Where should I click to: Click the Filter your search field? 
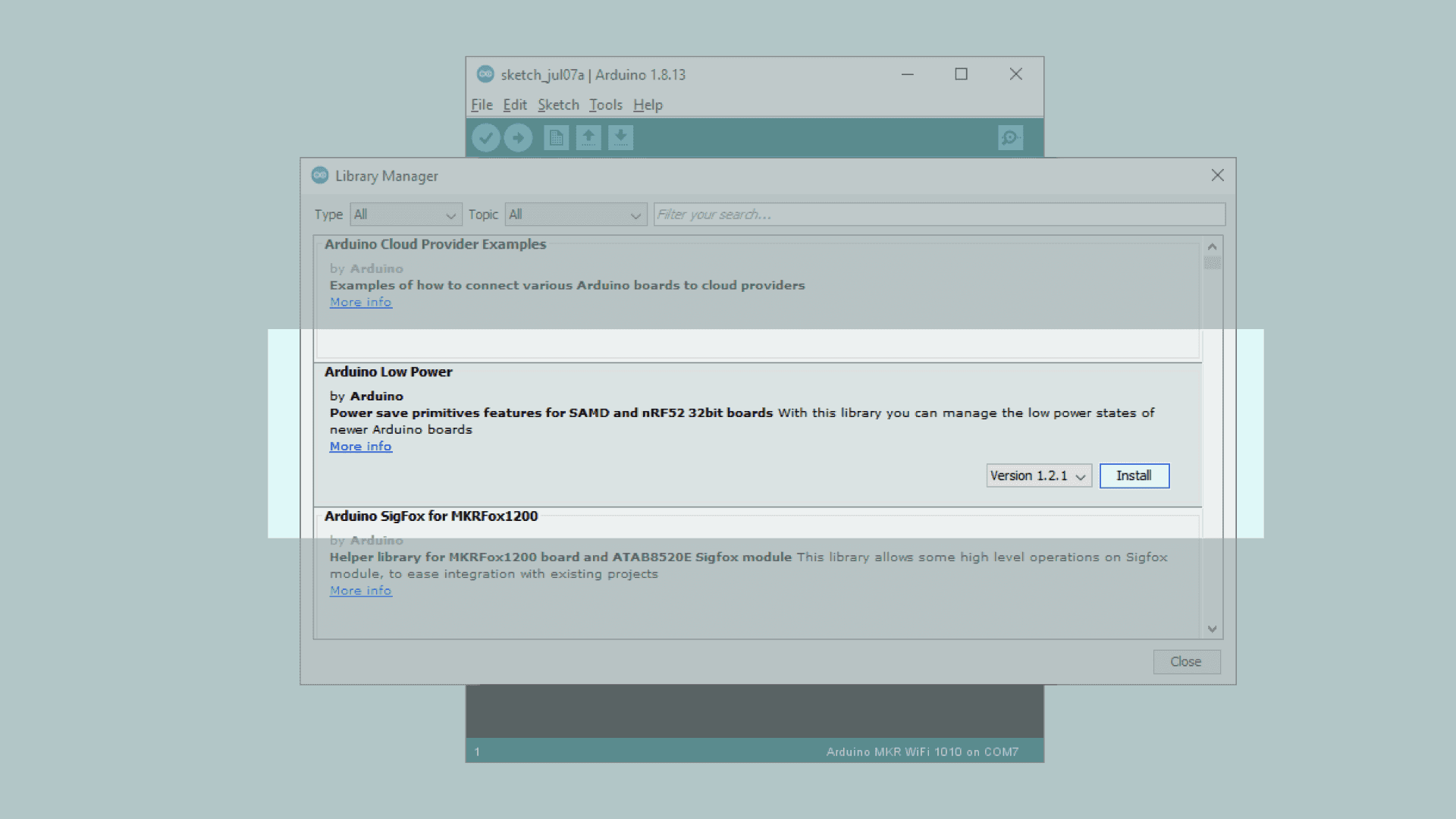tap(939, 215)
